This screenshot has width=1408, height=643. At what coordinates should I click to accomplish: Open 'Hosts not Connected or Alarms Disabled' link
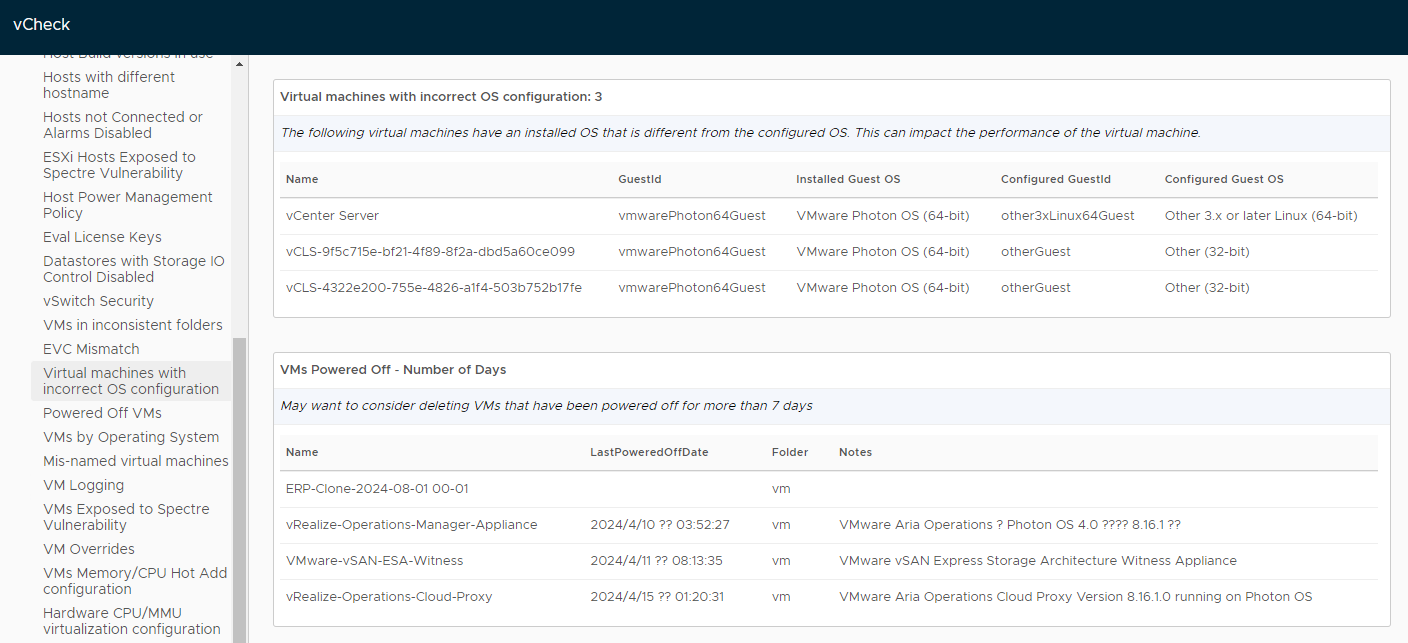click(x=123, y=125)
